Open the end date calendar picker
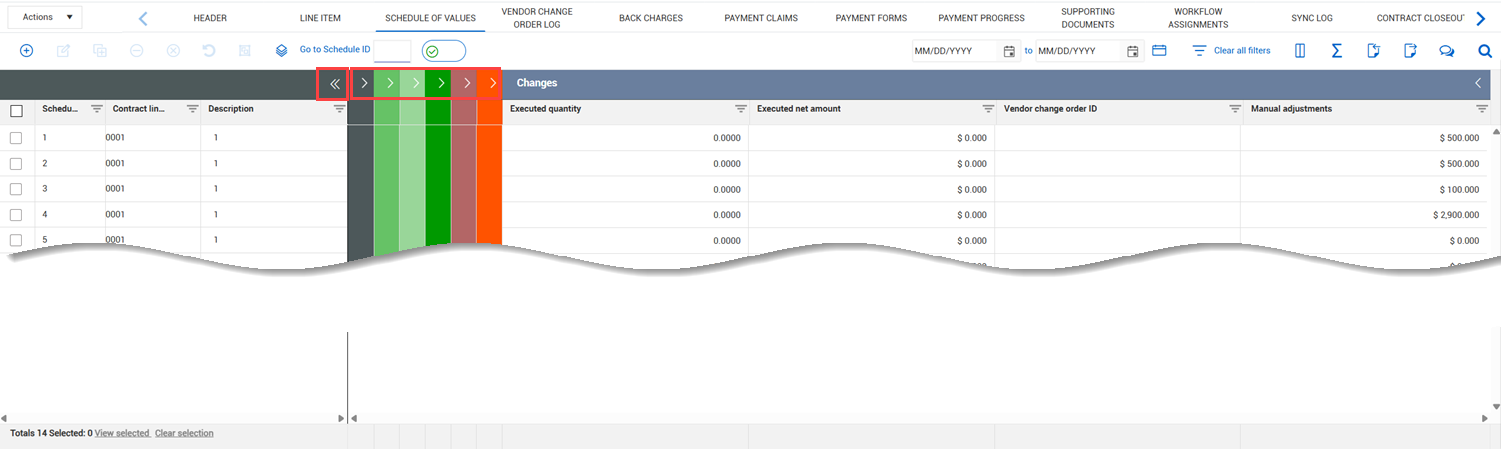 click(x=1133, y=51)
